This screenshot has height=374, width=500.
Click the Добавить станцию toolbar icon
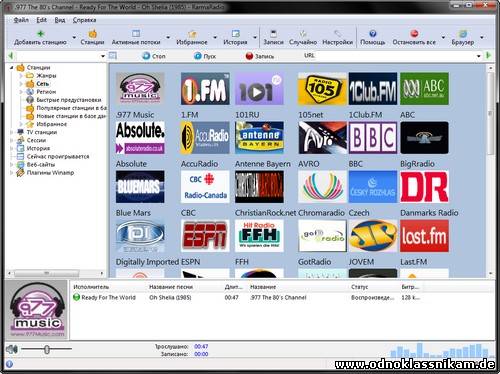[x=40, y=33]
